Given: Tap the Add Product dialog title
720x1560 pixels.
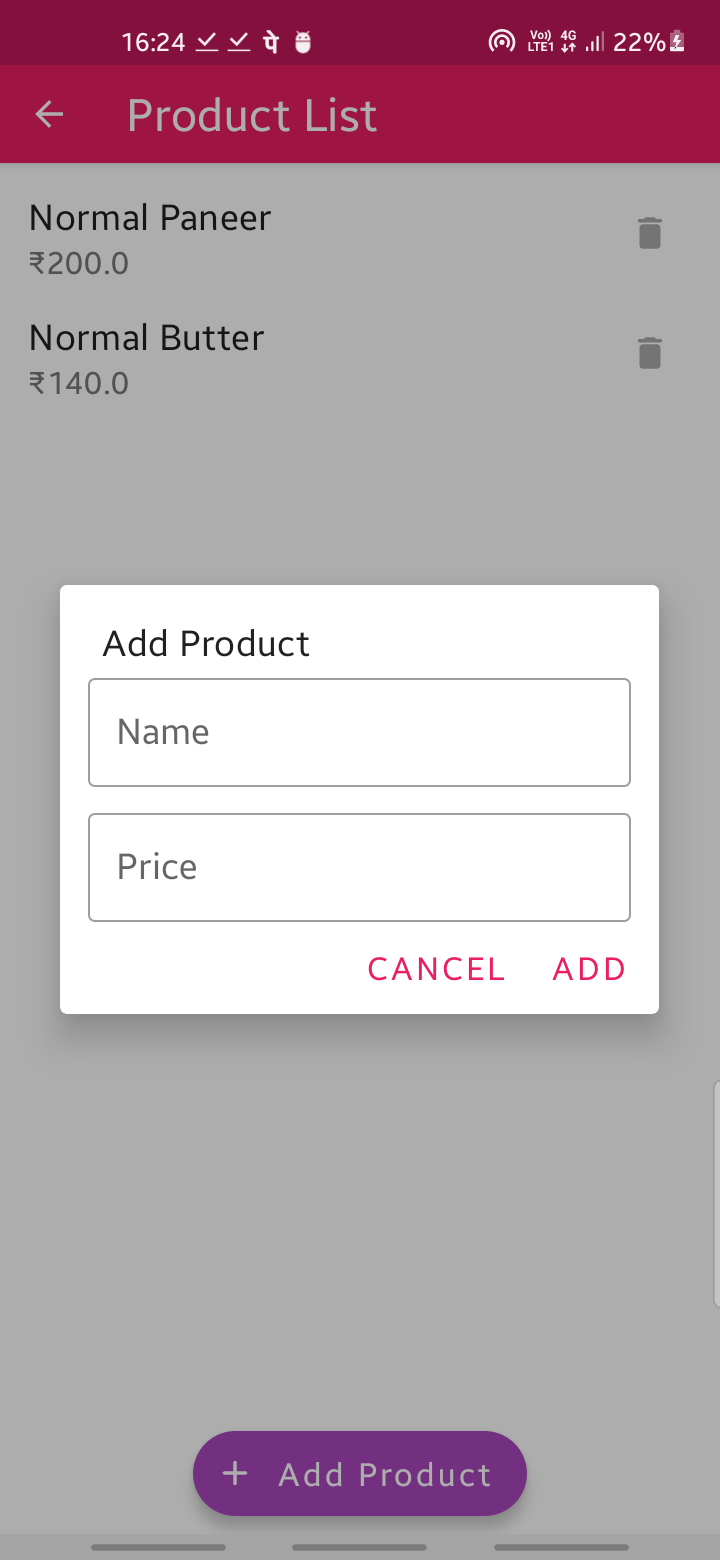Looking at the screenshot, I should [x=206, y=643].
